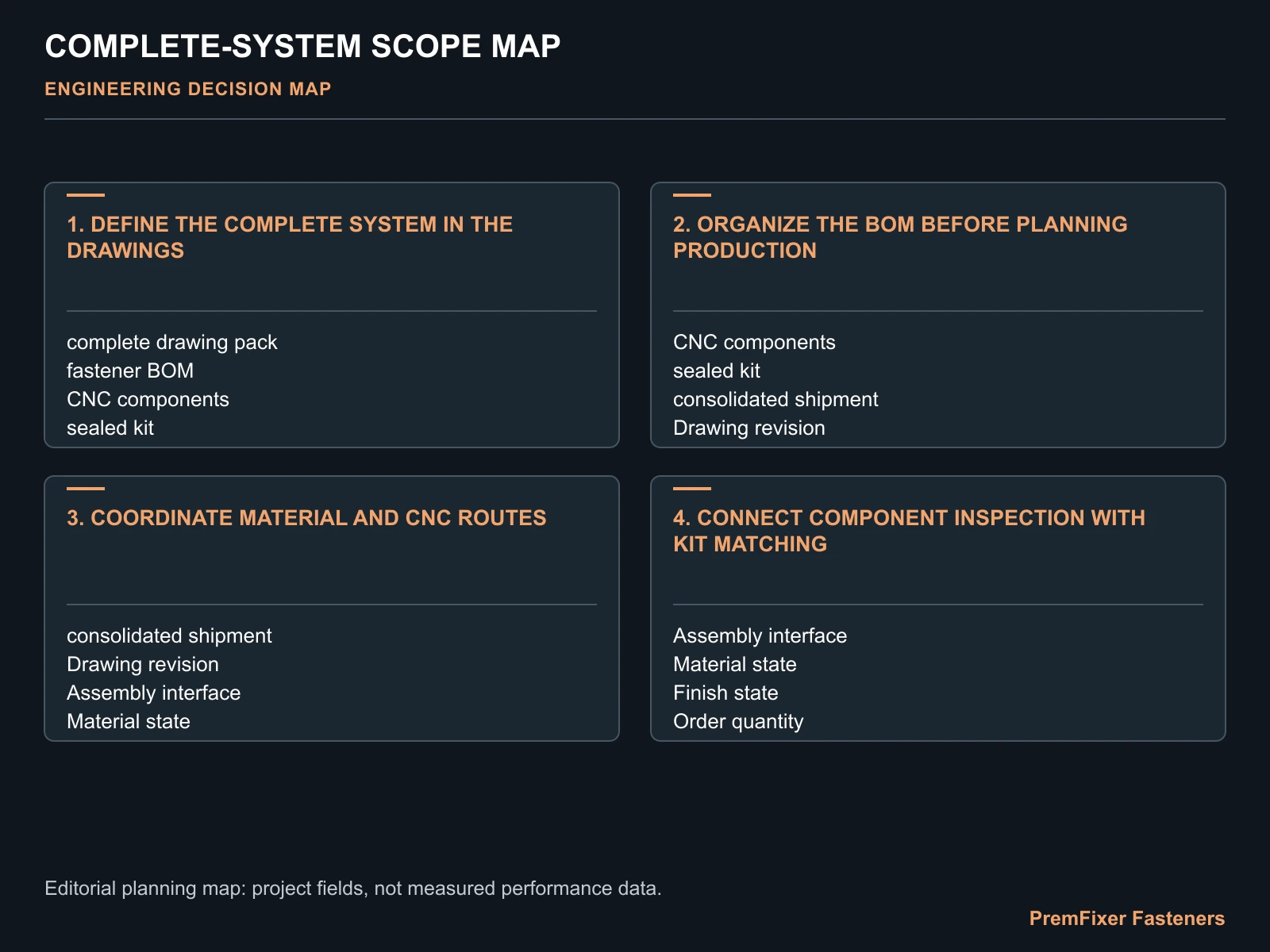Click 'CNC components' in card 1
Image resolution: width=1270 pixels, height=952 pixels.
click(x=148, y=399)
